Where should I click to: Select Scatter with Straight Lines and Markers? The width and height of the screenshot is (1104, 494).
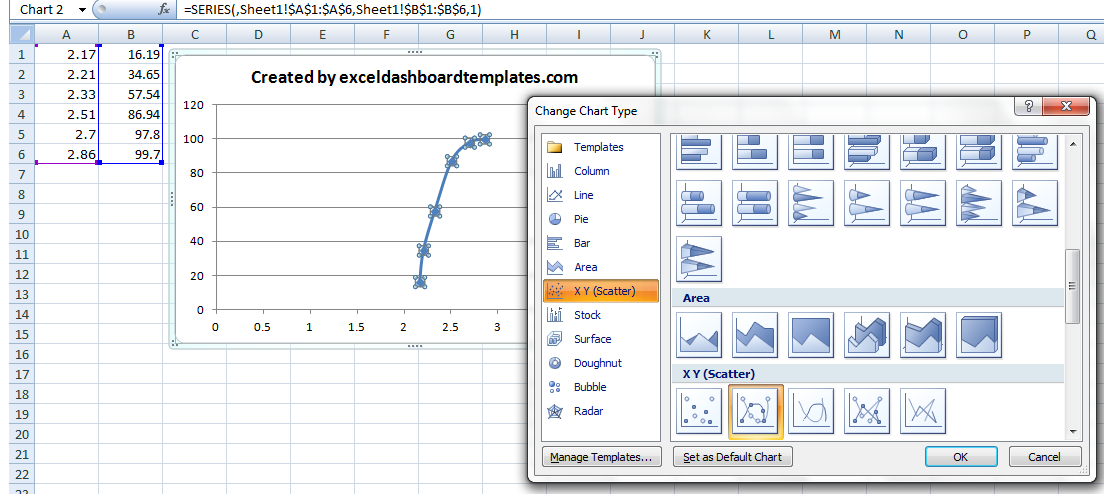867,410
